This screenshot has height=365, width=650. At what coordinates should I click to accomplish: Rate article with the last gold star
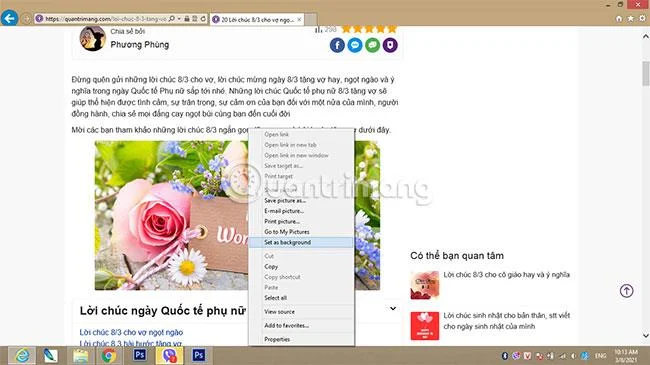pos(392,29)
